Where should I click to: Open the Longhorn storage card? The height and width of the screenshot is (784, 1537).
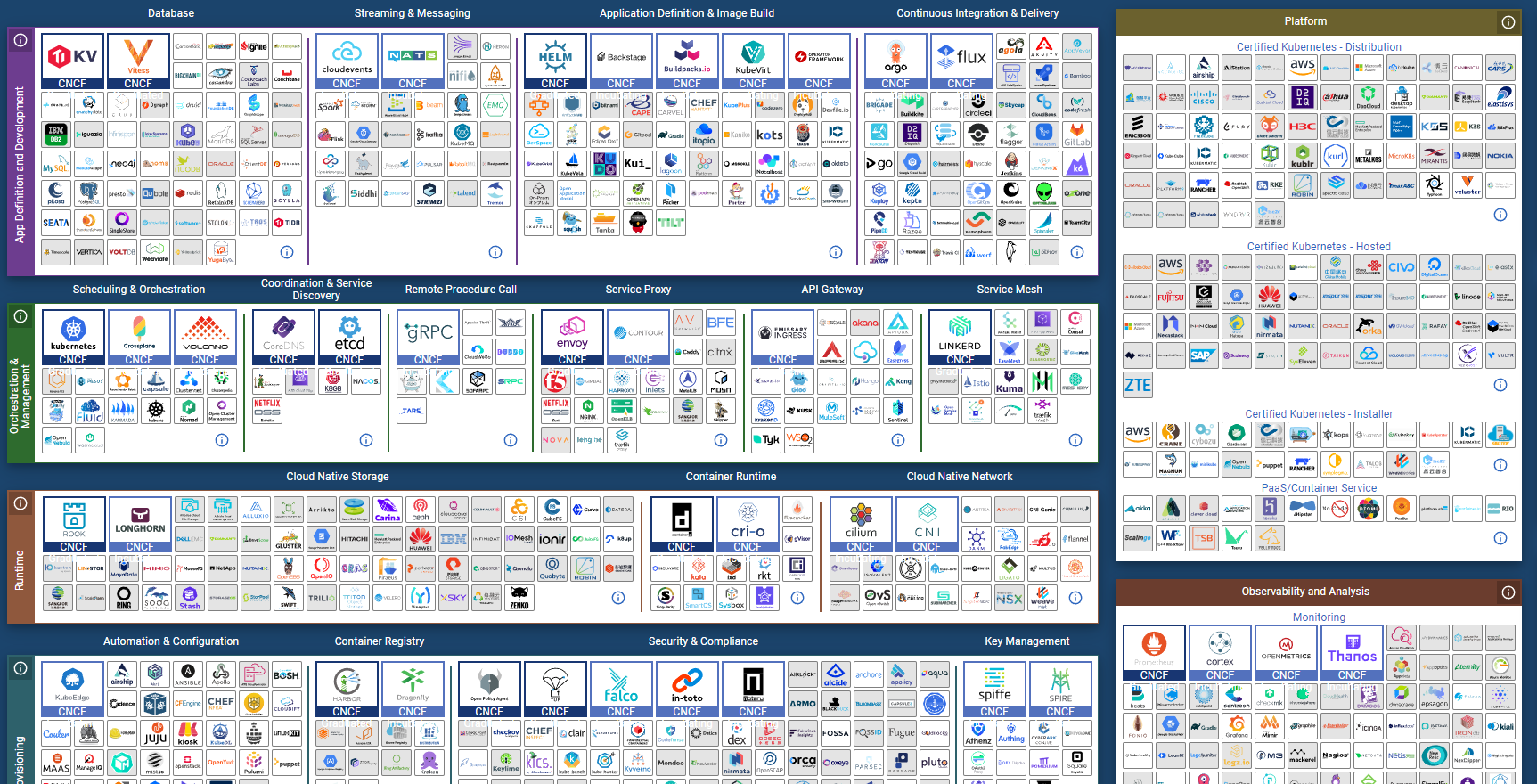pyautogui.click(x=140, y=525)
